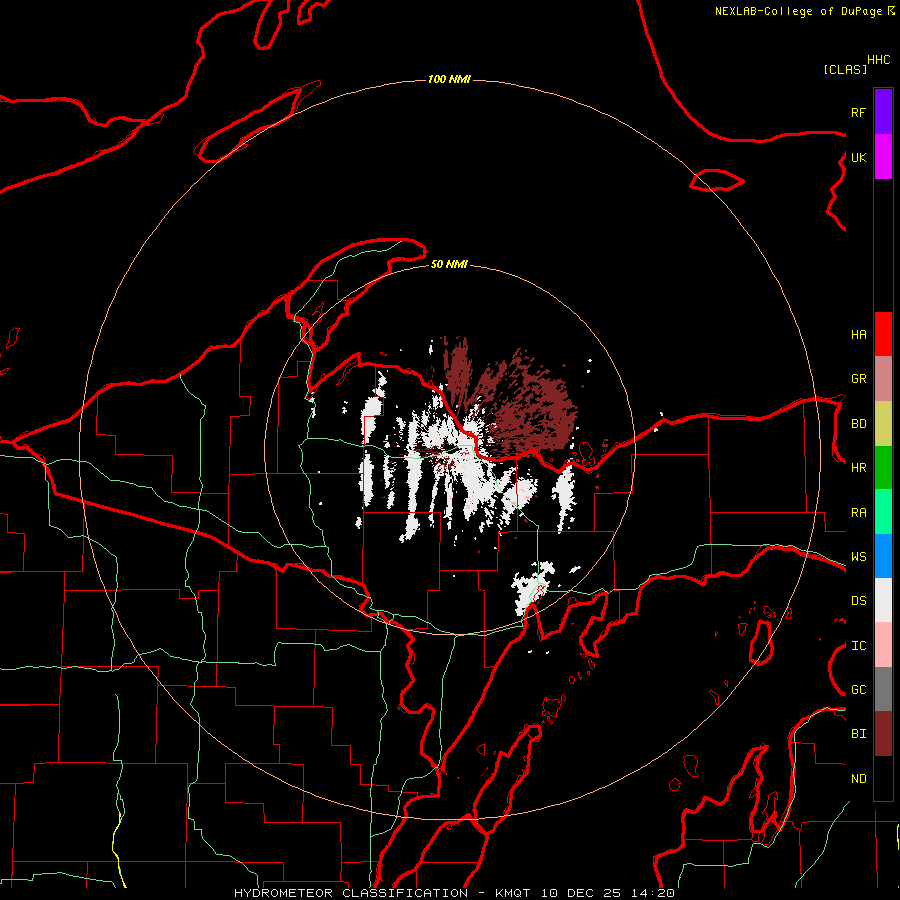Click the DS legend label

point(858,601)
